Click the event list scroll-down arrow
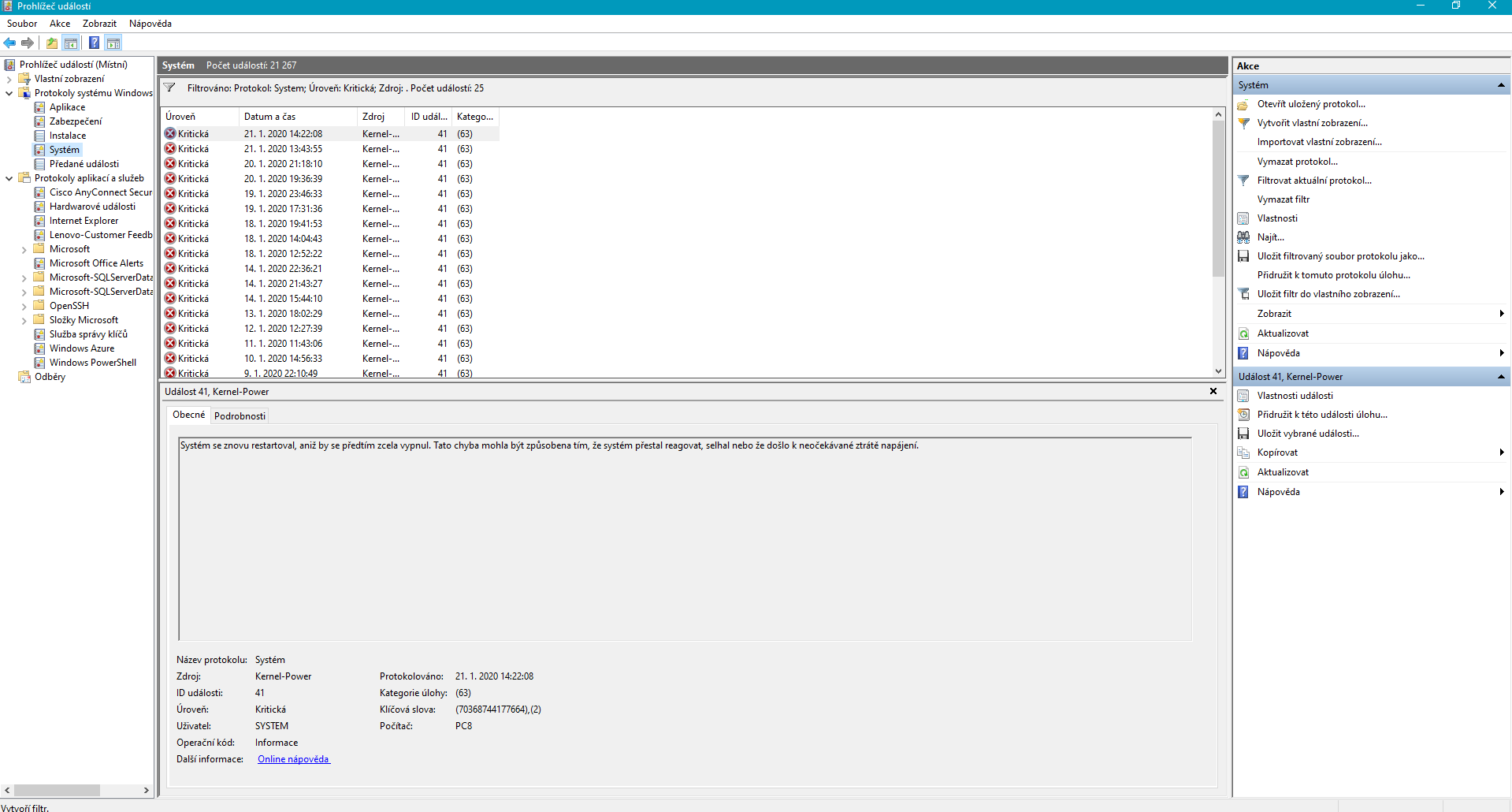Image resolution: width=1512 pixels, height=812 pixels. (x=1218, y=371)
